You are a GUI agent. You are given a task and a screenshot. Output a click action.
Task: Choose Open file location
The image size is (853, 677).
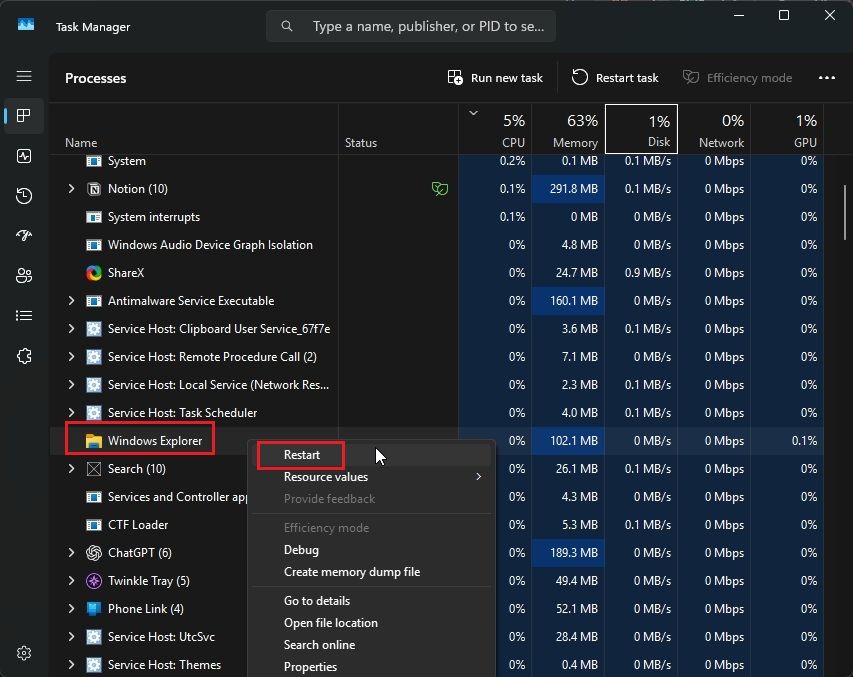(372, 623)
